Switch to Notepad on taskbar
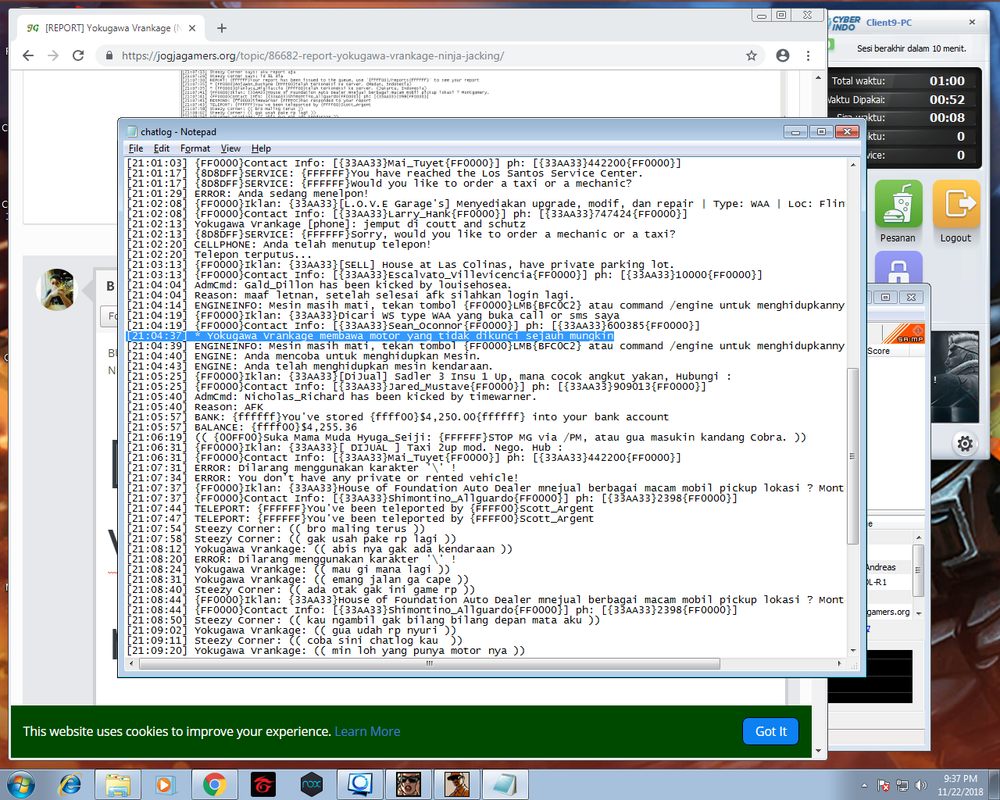1000x800 pixels. (506, 785)
